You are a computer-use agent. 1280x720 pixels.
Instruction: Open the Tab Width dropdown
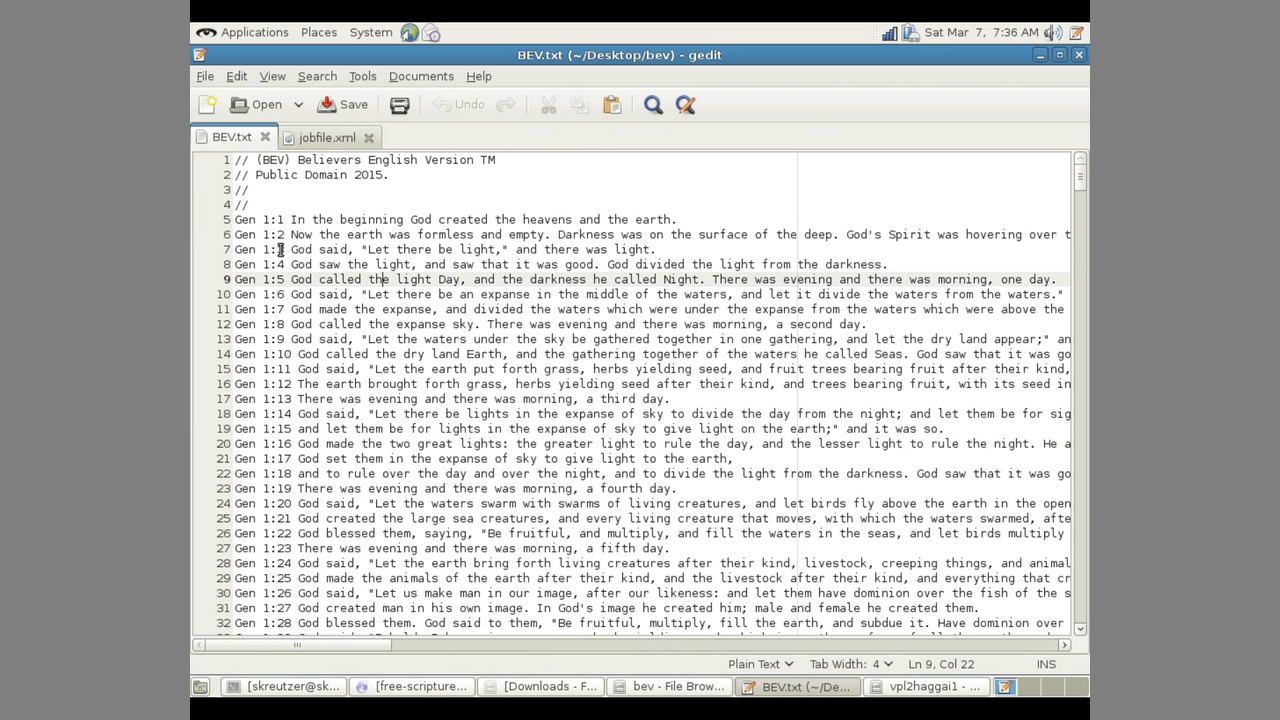click(851, 664)
